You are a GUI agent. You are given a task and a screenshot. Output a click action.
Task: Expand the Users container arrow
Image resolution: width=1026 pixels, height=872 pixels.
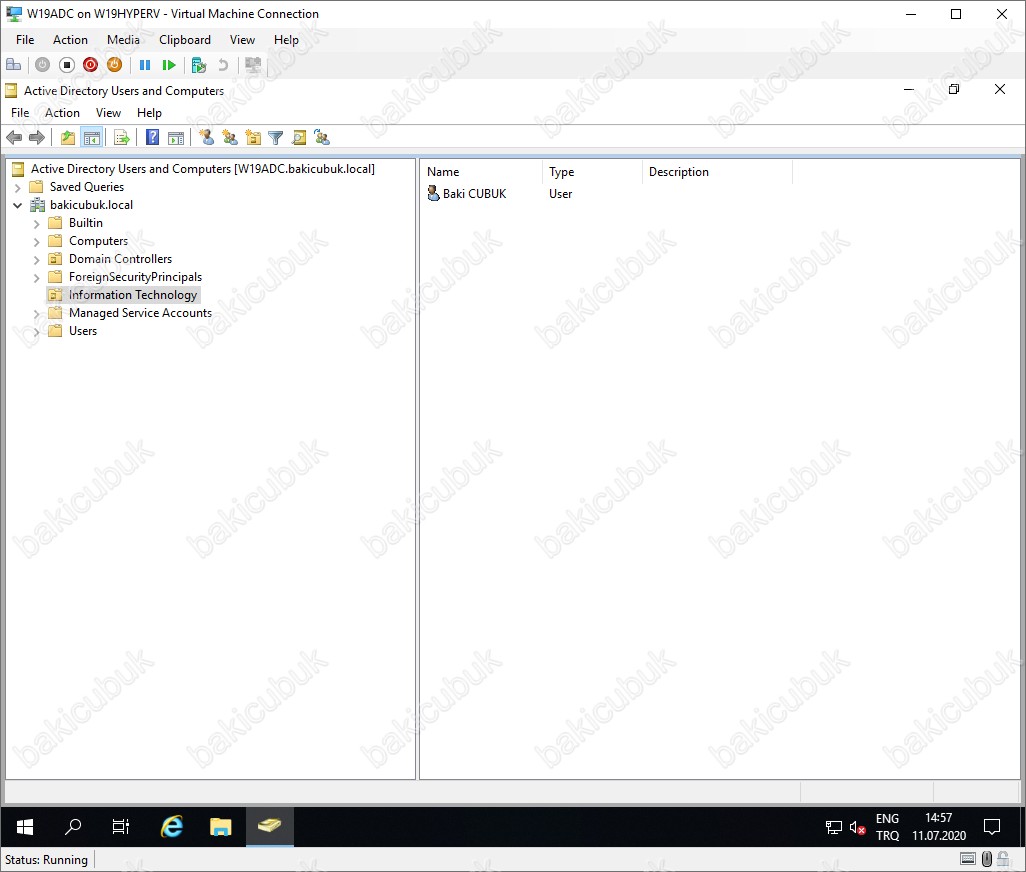tap(37, 332)
